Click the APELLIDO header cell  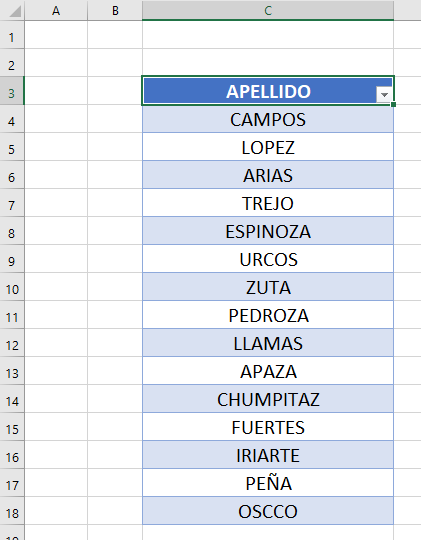tap(268, 91)
